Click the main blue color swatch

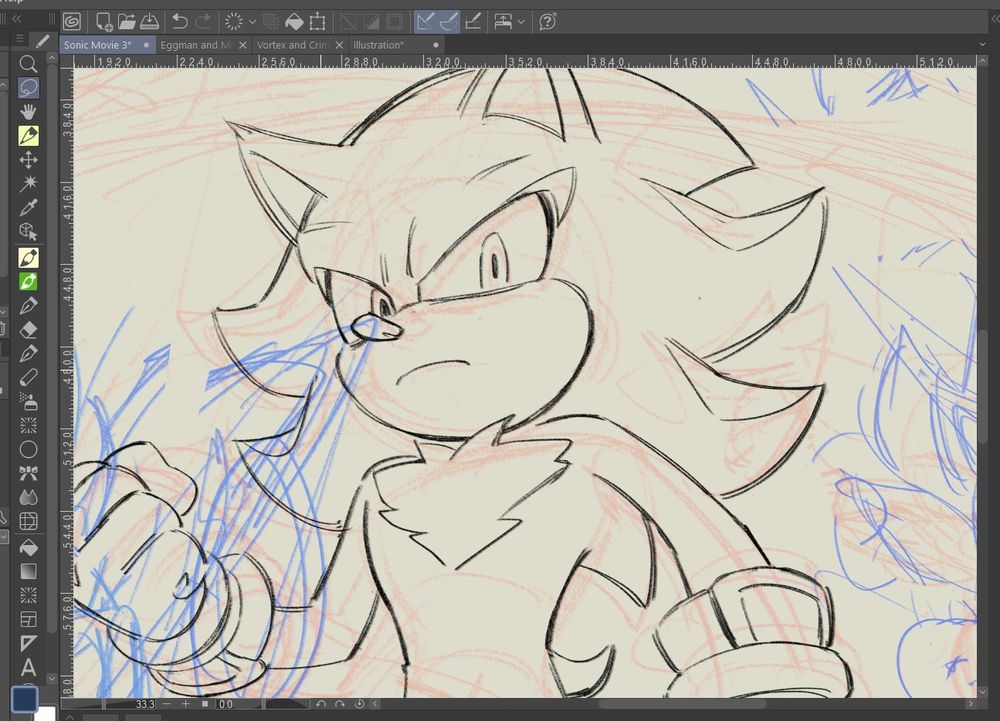24,698
